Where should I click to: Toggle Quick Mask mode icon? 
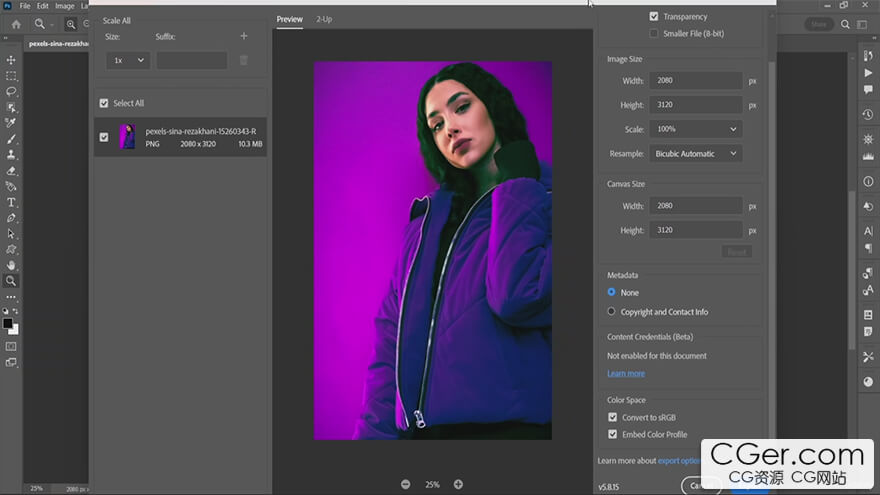[x=11, y=346]
